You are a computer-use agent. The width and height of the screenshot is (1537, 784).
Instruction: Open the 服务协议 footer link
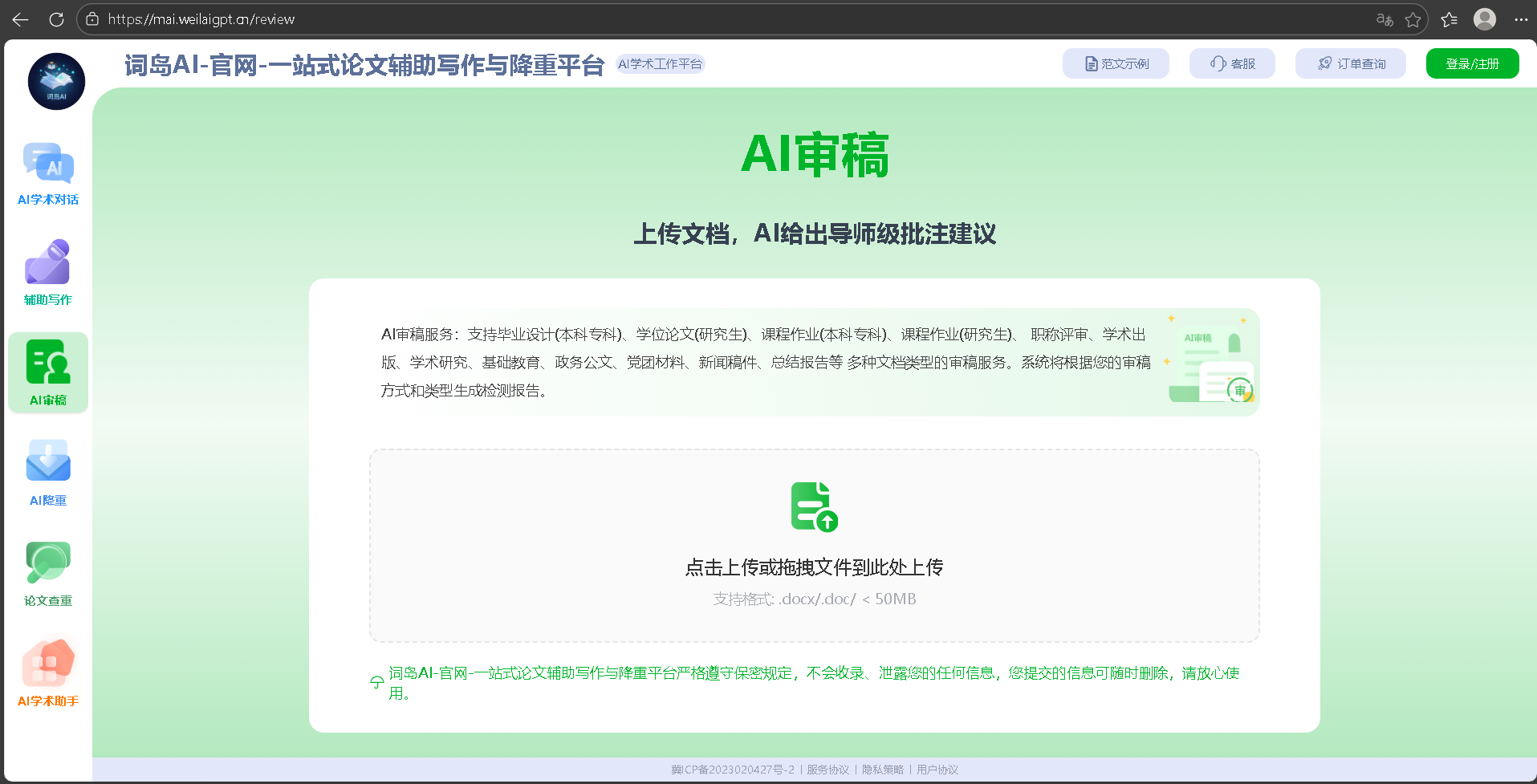[827, 770]
